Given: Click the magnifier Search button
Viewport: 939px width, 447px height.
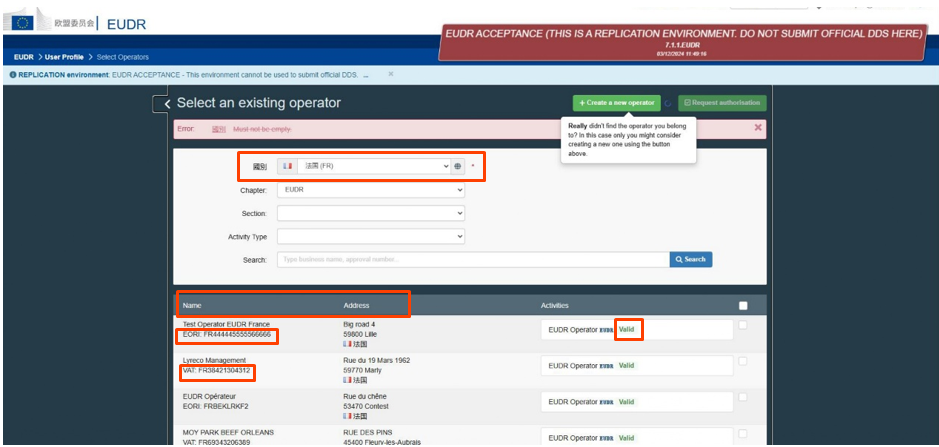Looking at the screenshot, I should tap(690, 259).
